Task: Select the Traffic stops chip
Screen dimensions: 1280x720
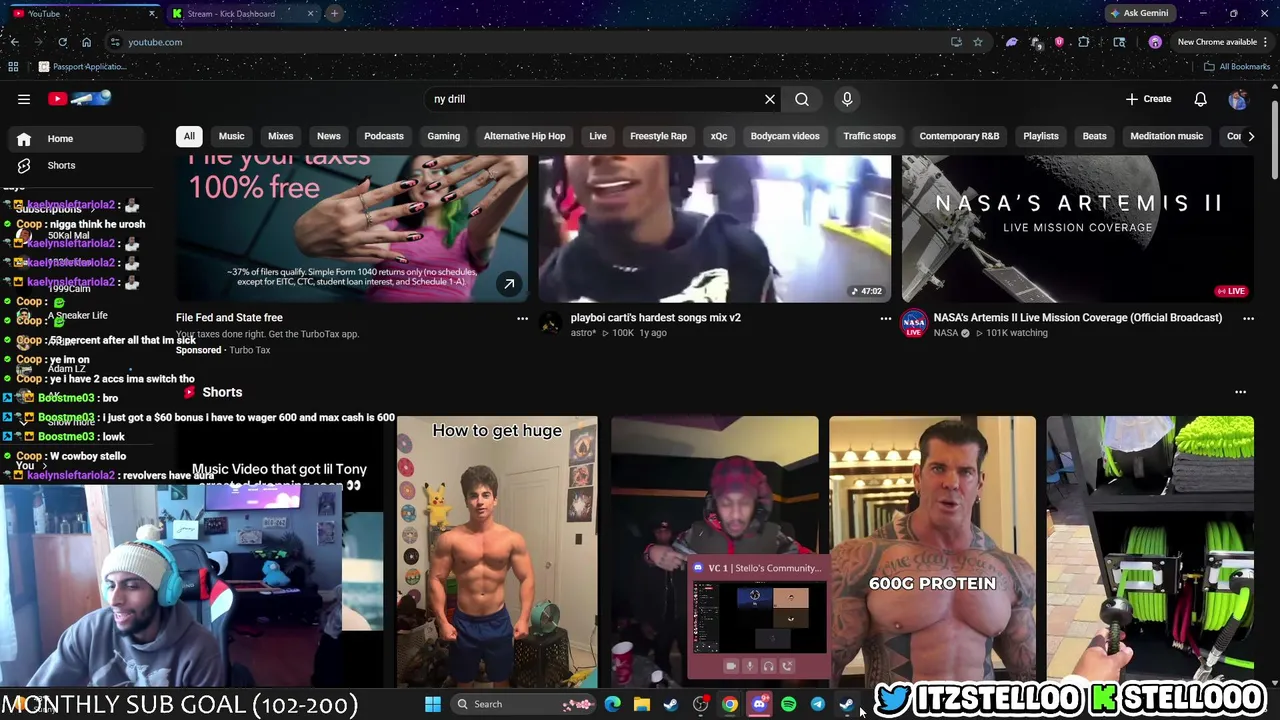Action: [x=869, y=136]
